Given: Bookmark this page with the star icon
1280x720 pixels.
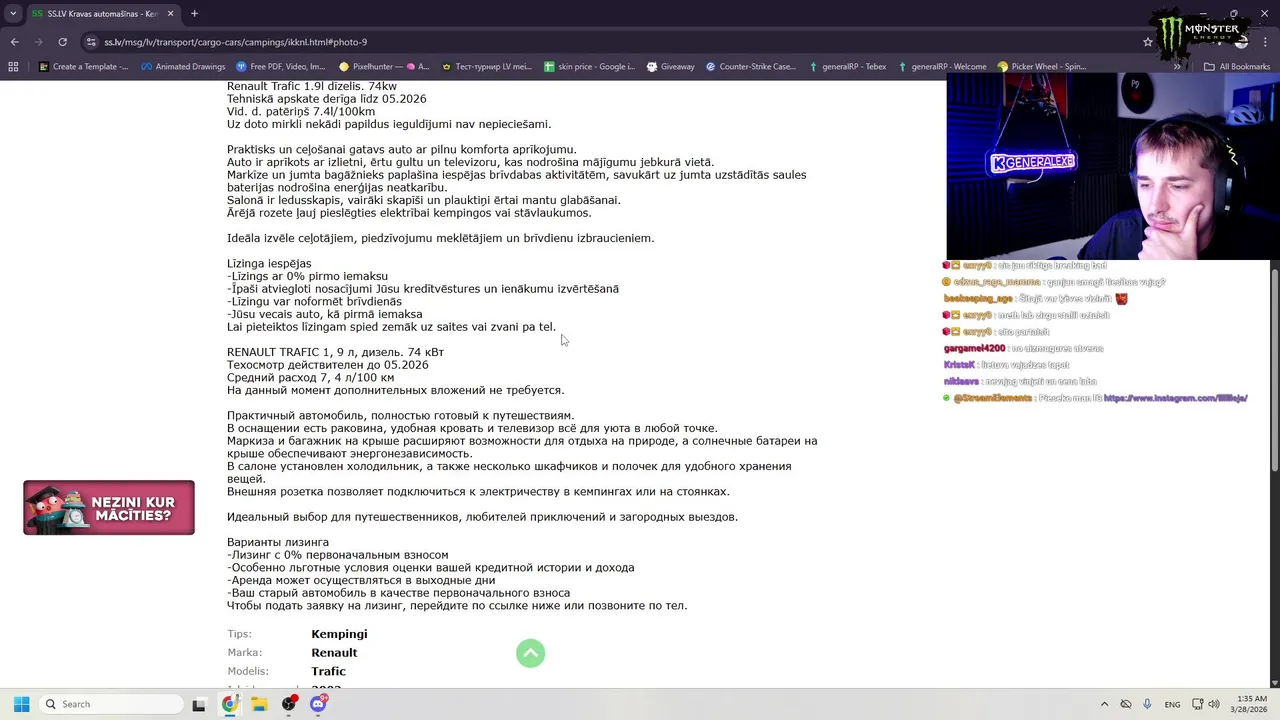Looking at the screenshot, I should coord(1148,42).
